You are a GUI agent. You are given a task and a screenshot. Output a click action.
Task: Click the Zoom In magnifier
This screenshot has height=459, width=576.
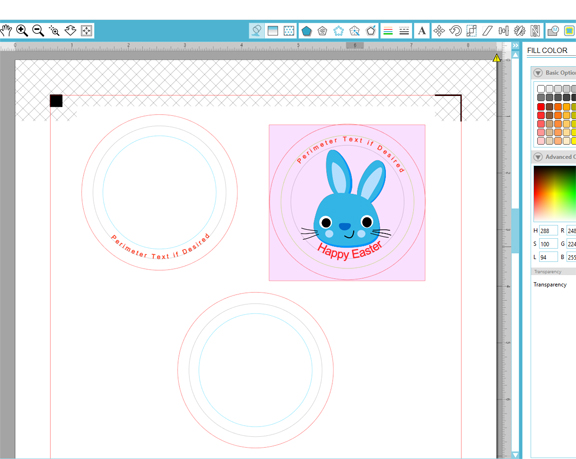(22, 30)
